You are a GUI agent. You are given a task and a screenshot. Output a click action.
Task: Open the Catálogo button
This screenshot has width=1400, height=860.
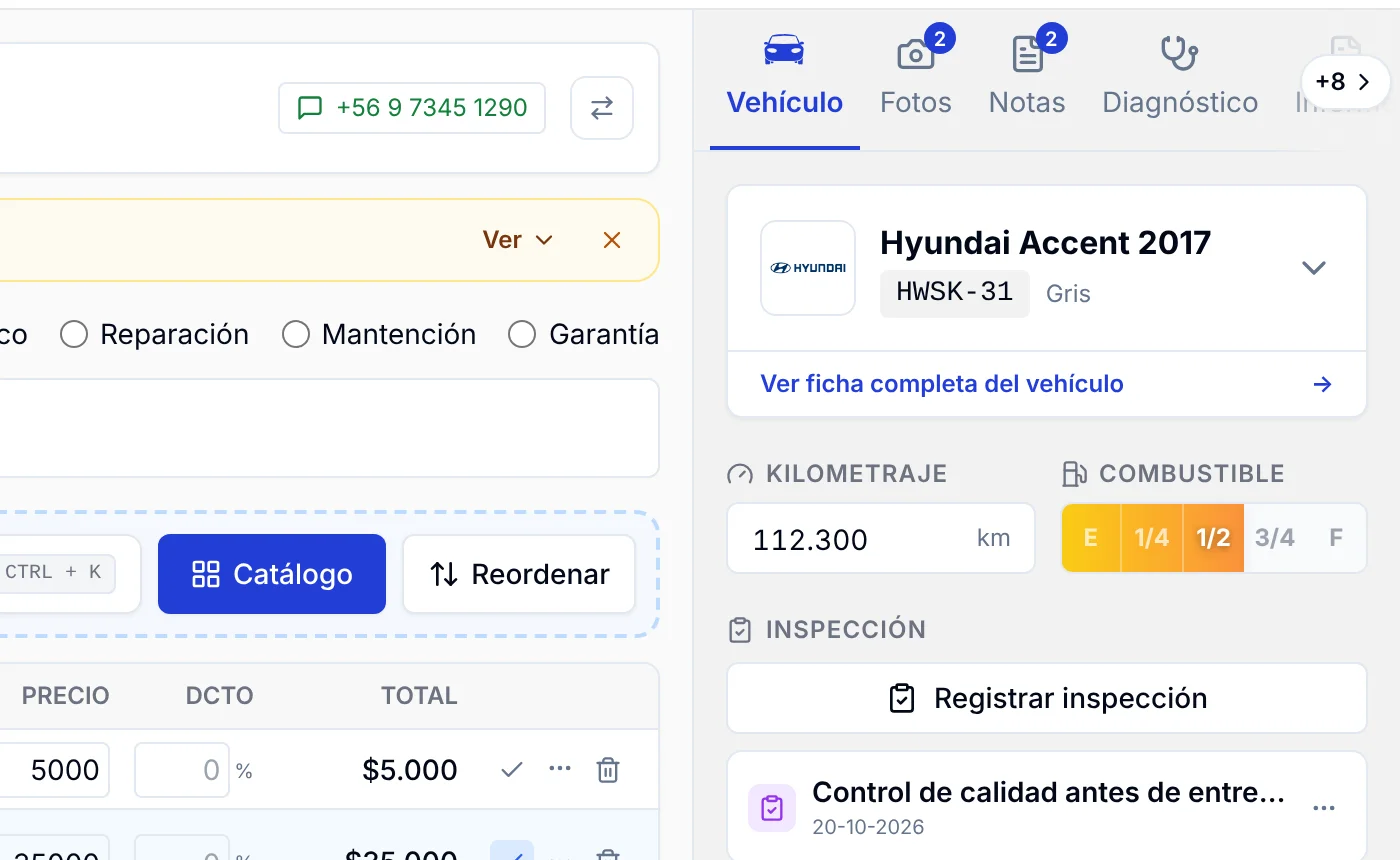272,574
